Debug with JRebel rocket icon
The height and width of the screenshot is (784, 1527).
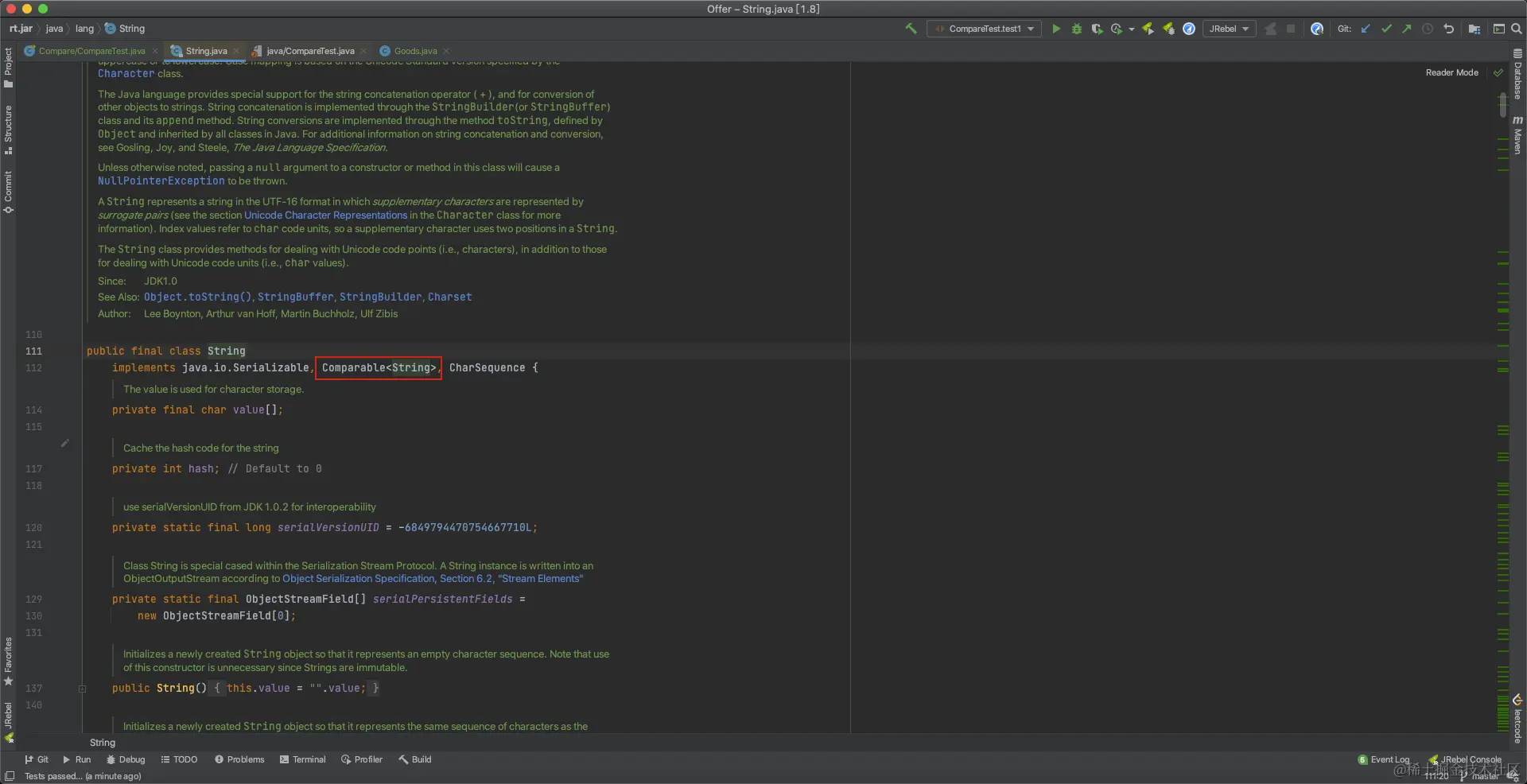[1168, 29]
